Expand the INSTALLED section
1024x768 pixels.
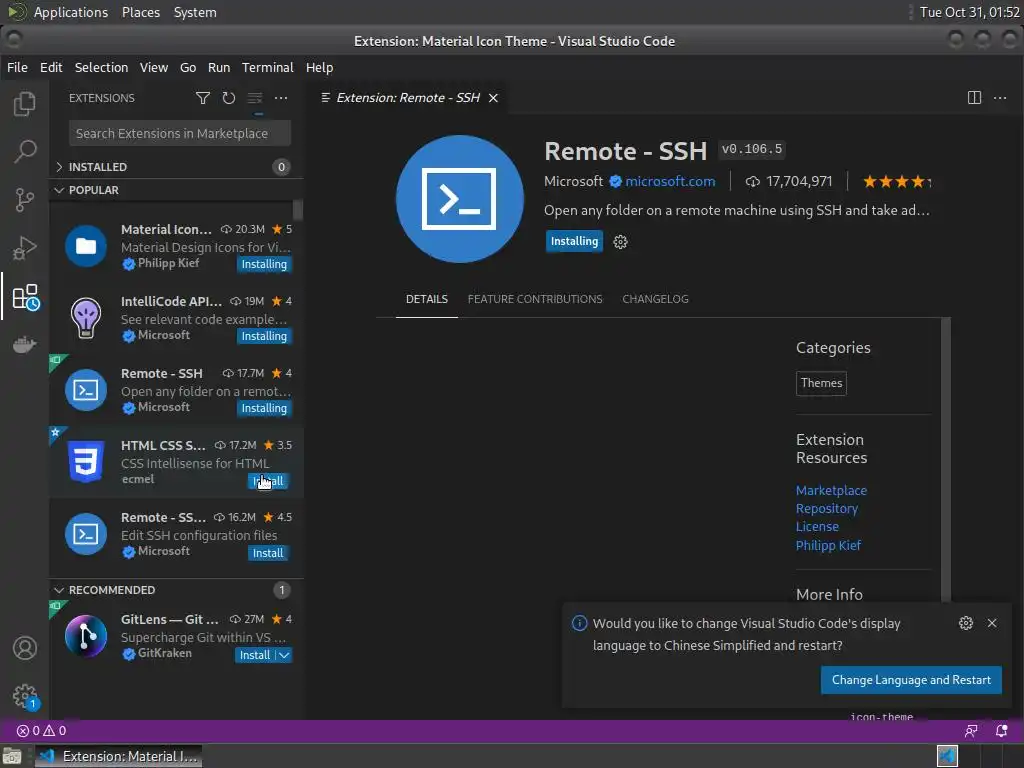(176, 167)
